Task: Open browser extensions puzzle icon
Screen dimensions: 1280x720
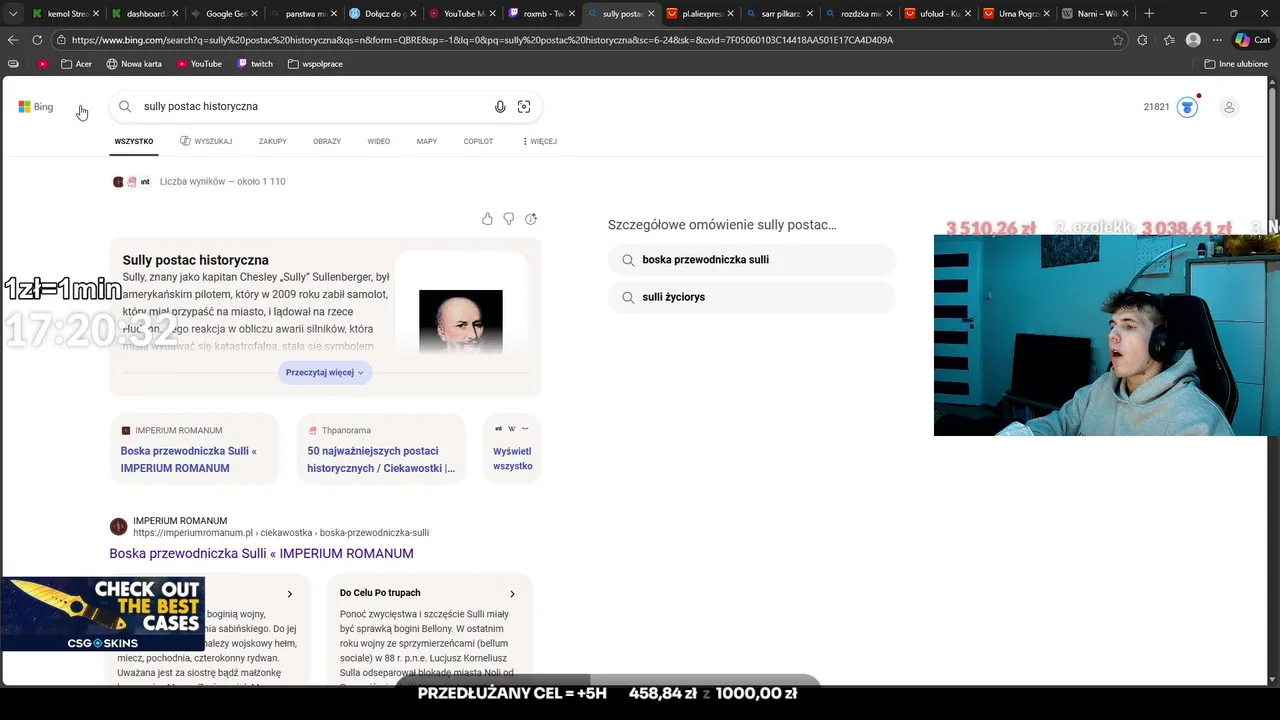Action: (1143, 40)
